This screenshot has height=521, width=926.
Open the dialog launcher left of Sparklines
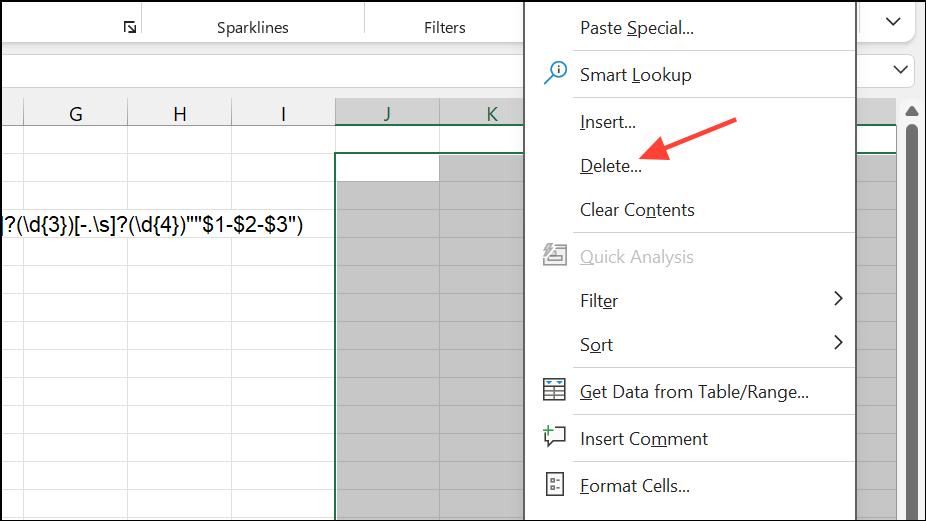click(130, 27)
